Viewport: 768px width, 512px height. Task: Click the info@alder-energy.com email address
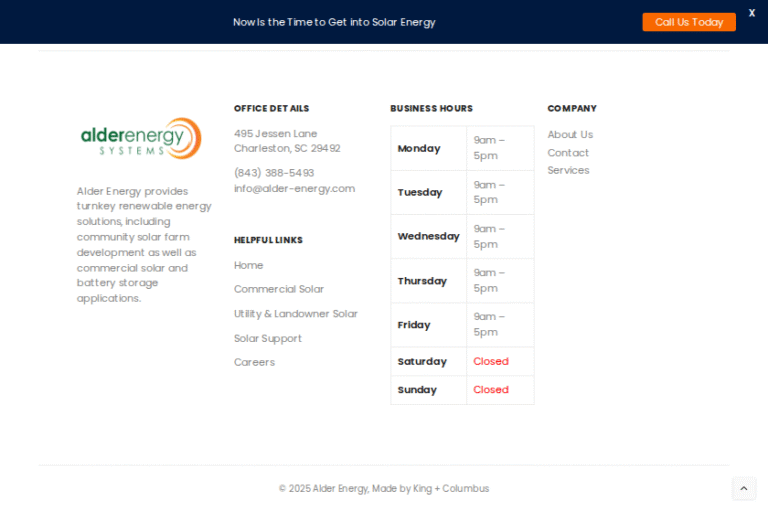click(x=294, y=188)
